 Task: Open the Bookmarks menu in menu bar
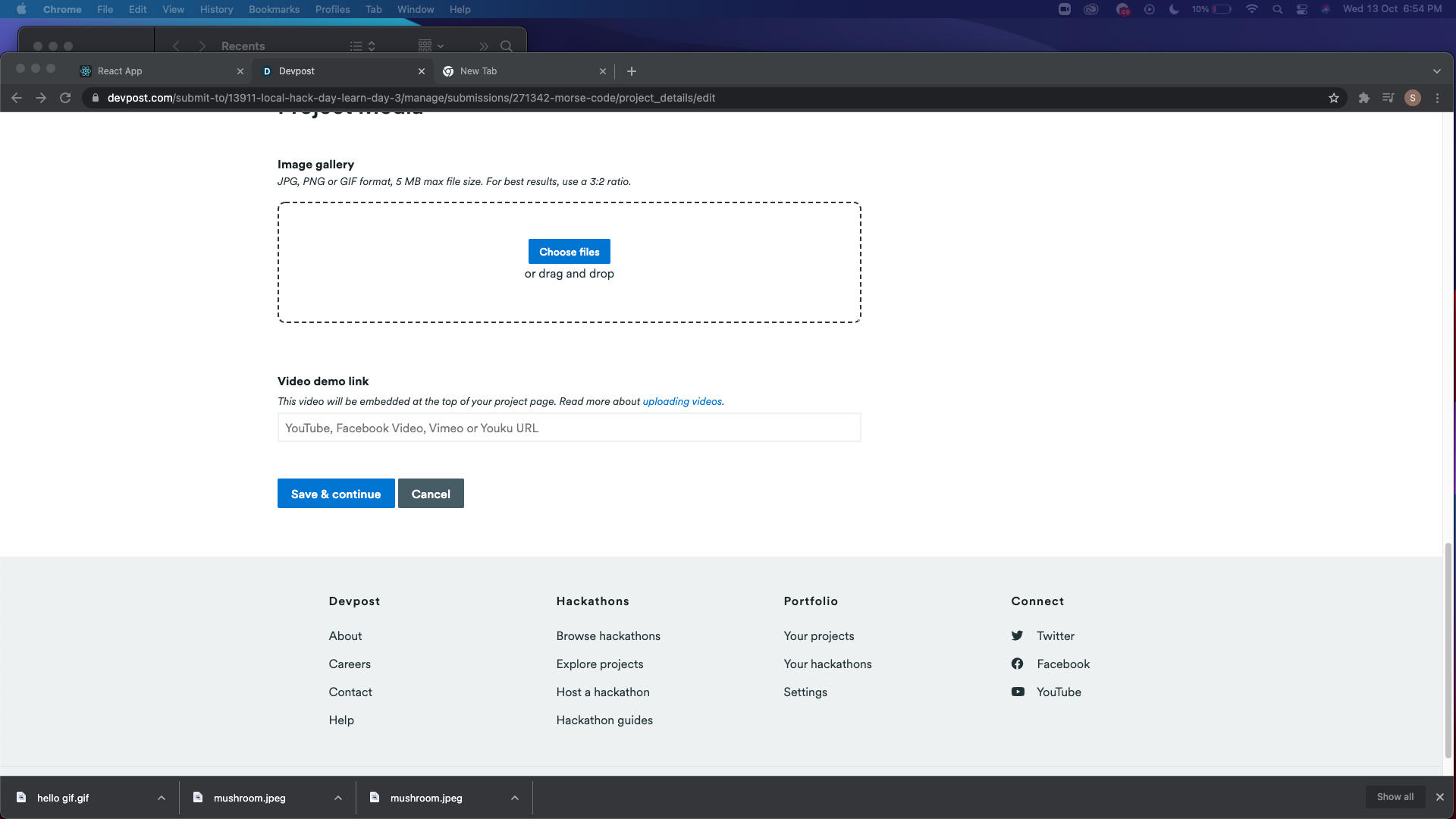[x=274, y=9]
